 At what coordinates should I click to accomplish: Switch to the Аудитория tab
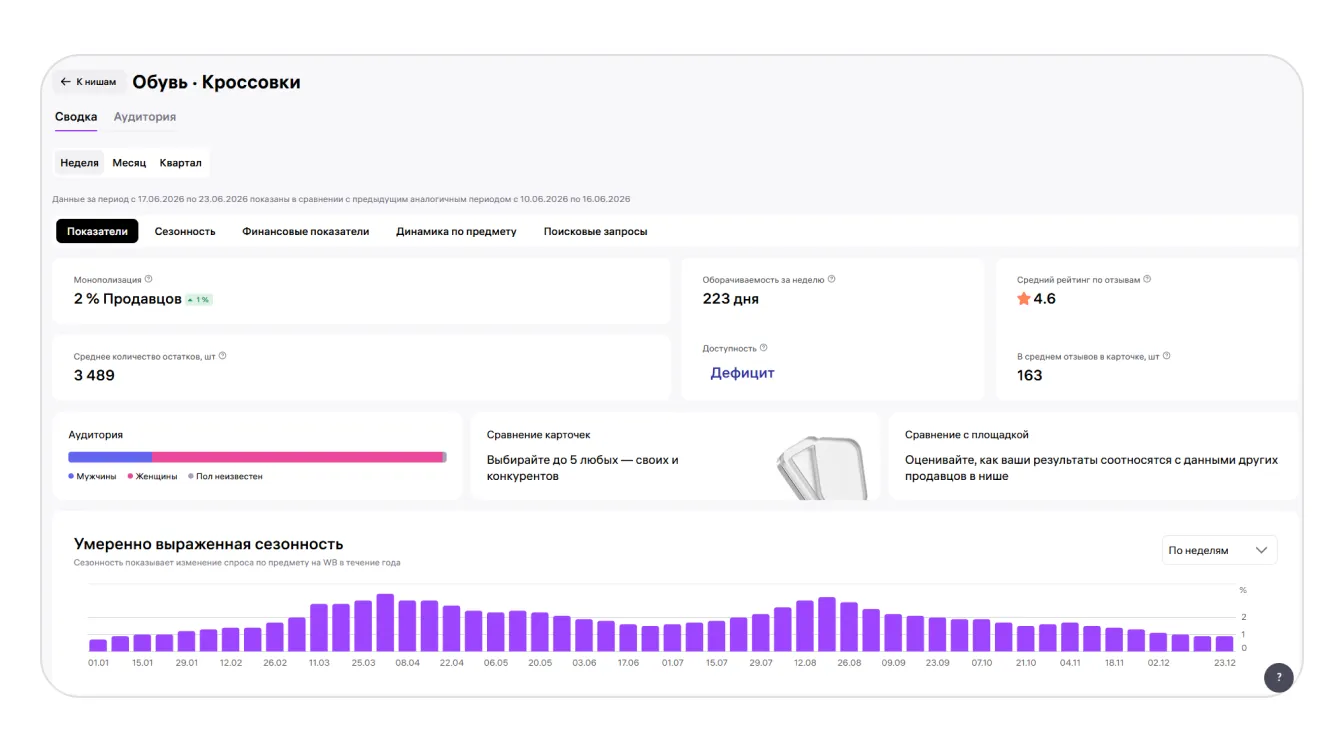145,117
